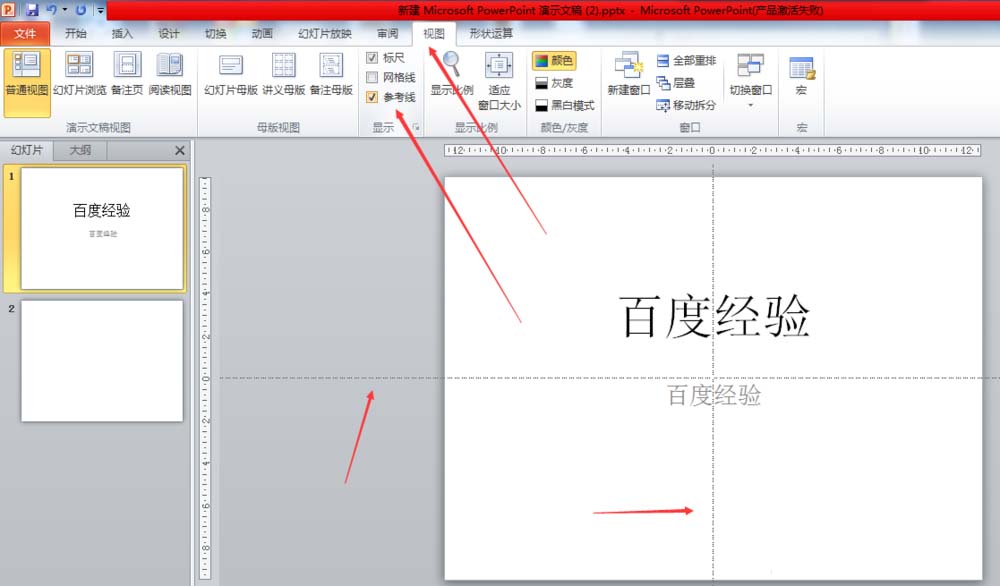1000x586 pixels.
Task: Click the vertical ruler beside the slide
Action: click(205, 378)
